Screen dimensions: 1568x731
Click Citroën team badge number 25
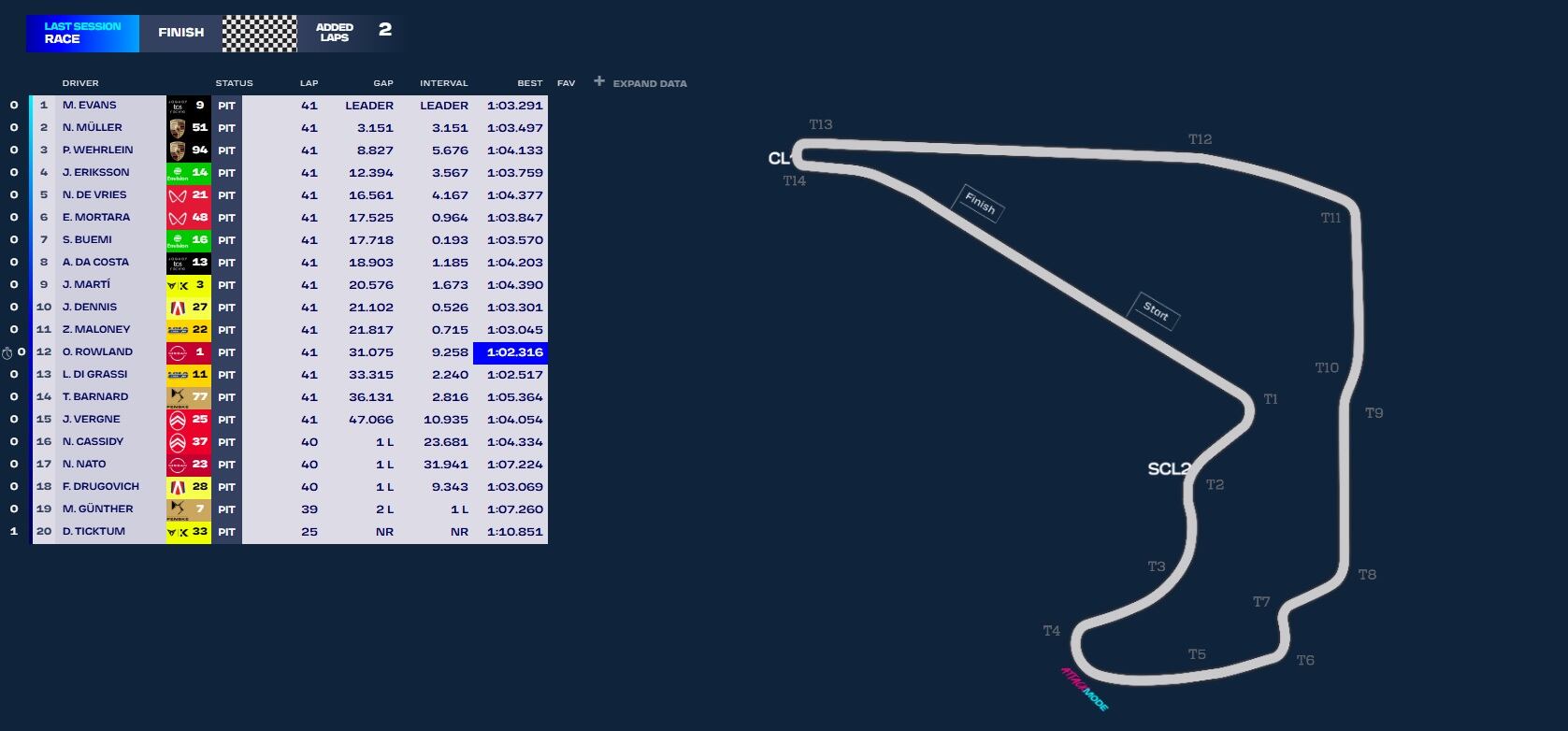(188, 420)
